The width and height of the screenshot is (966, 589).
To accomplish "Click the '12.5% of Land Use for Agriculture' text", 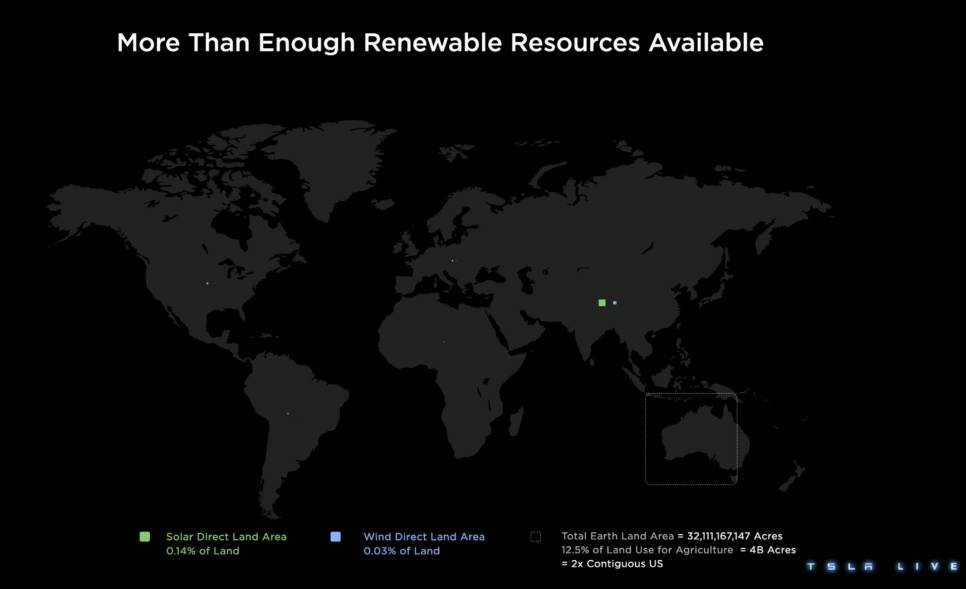I will (x=647, y=550).
